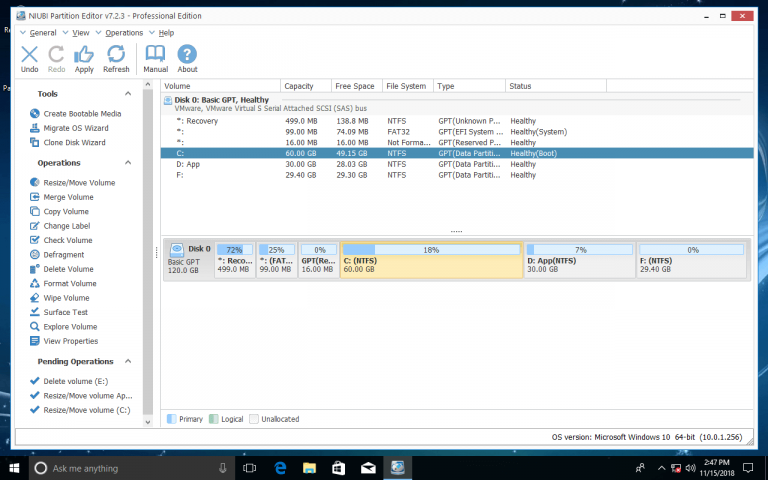Choose Format Volume operation
The image size is (768, 480).
click(x=63, y=284)
